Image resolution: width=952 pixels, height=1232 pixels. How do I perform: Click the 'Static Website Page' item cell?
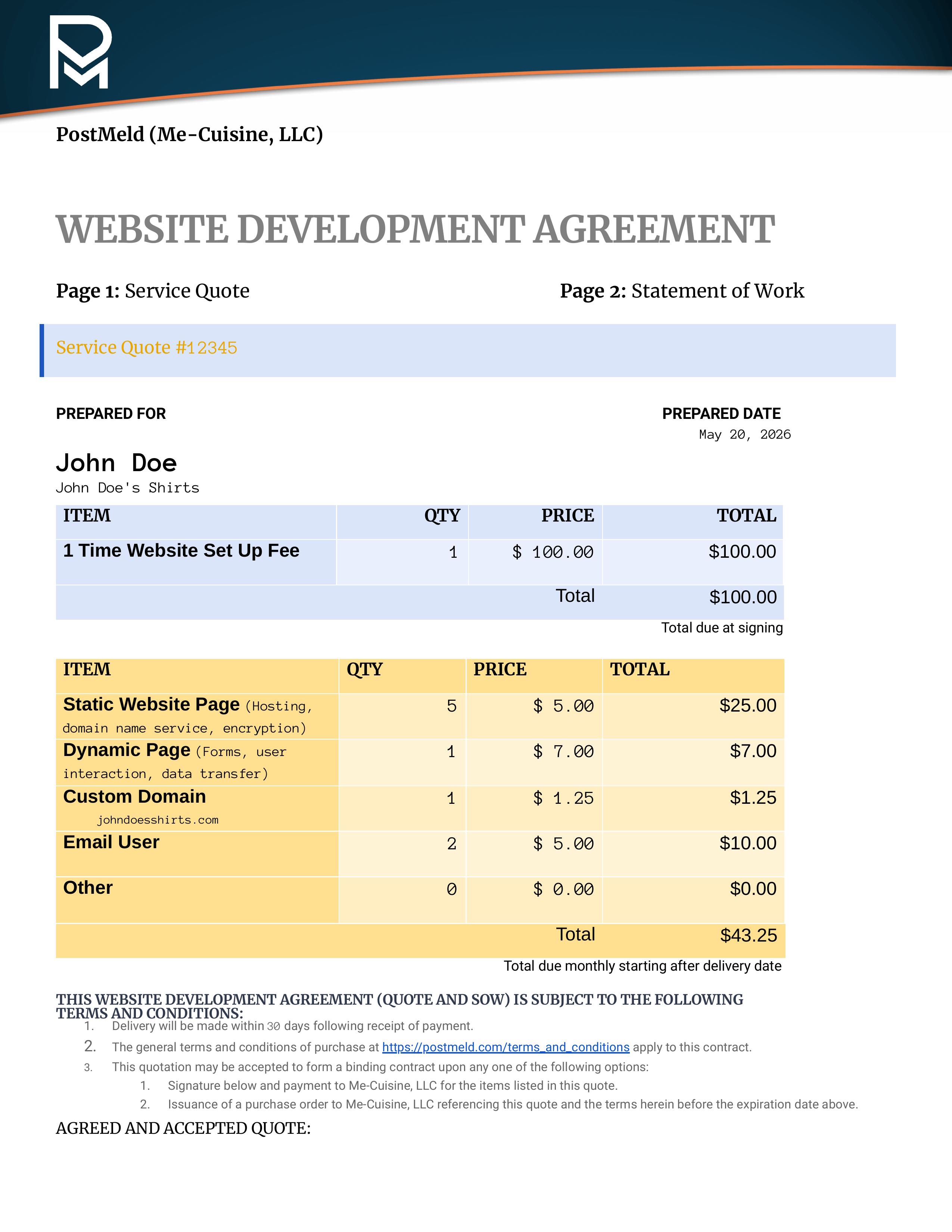click(x=197, y=716)
